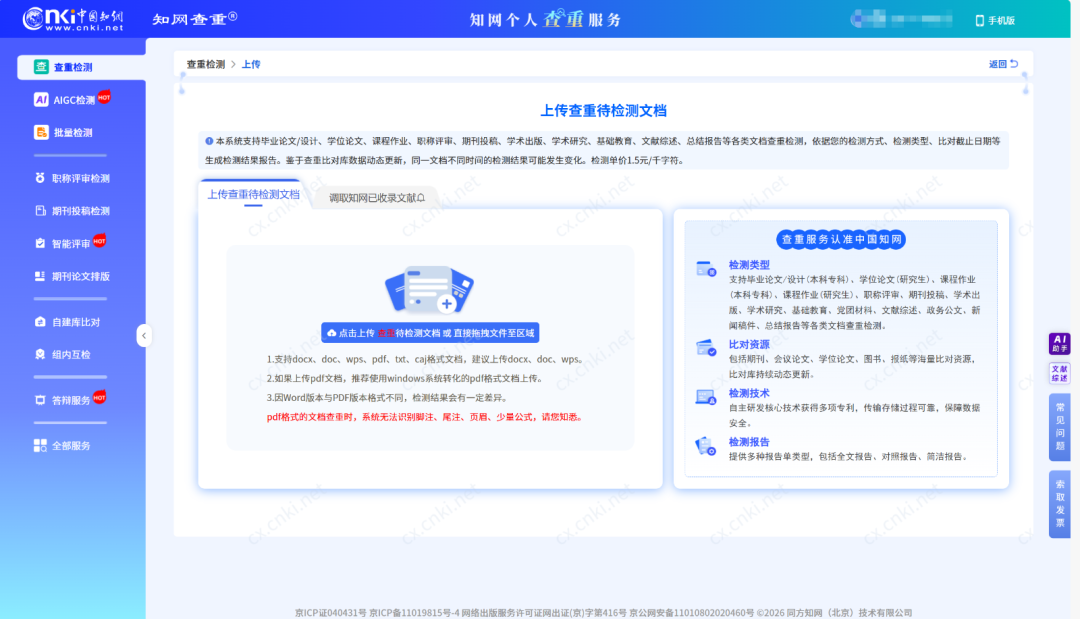Open 组内互检 sidebar item

pos(71,355)
